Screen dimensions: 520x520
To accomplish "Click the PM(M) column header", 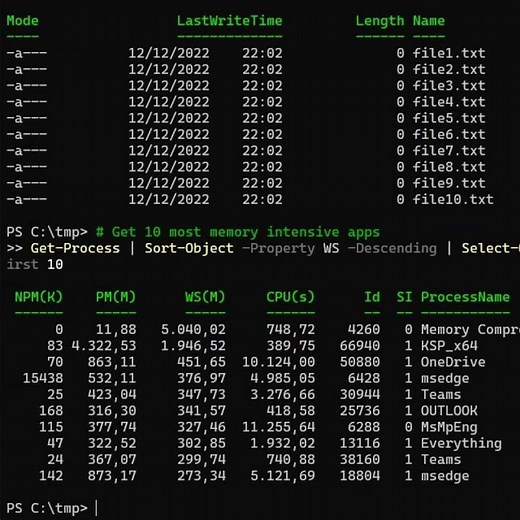I will tap(116, 297).
